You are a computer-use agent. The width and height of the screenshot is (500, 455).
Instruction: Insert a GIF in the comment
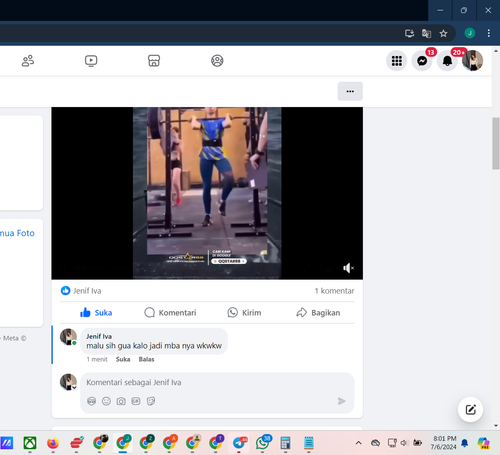click(x=136, y=401)
